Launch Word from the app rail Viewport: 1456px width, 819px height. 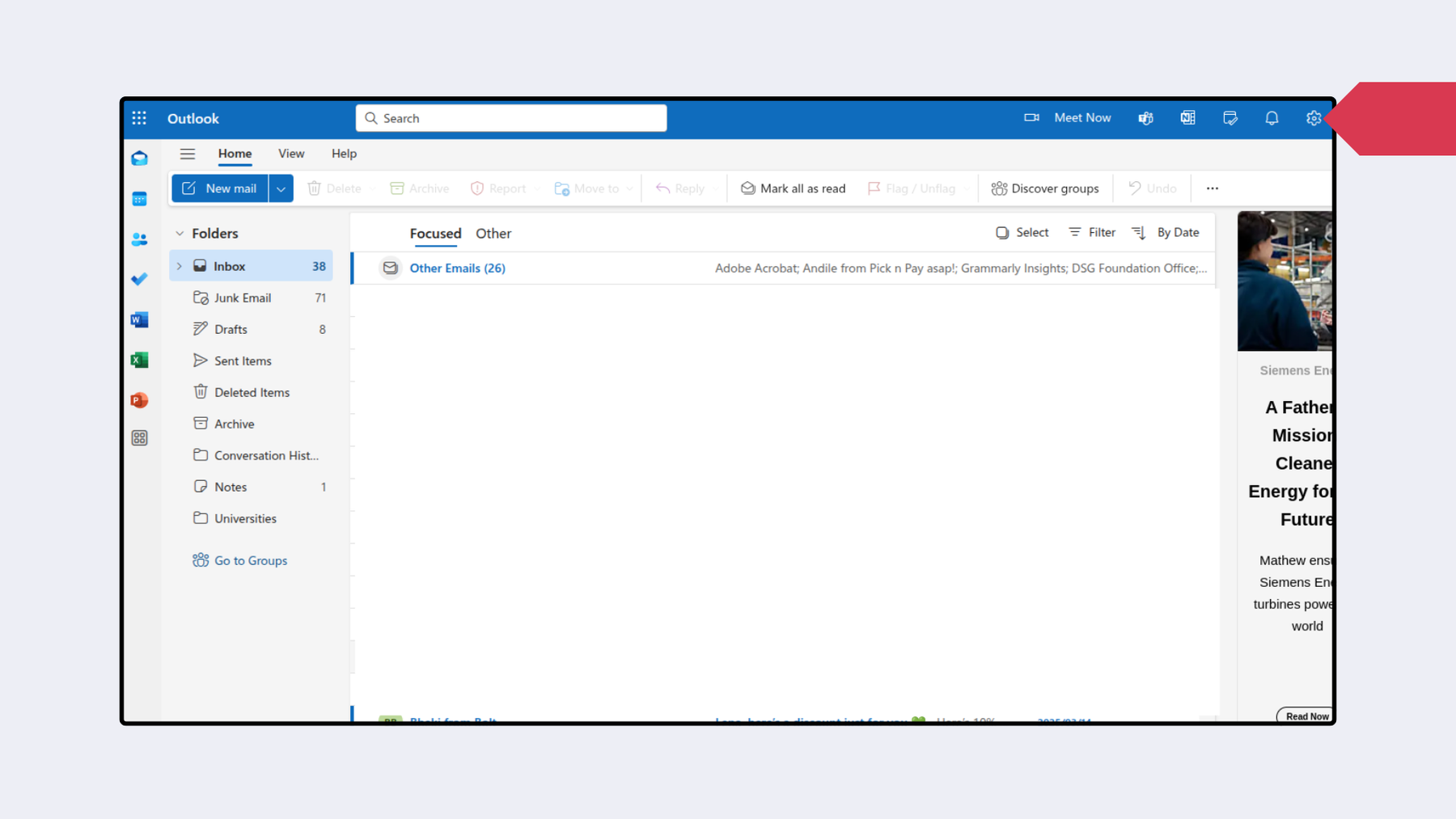click(139, 319)
